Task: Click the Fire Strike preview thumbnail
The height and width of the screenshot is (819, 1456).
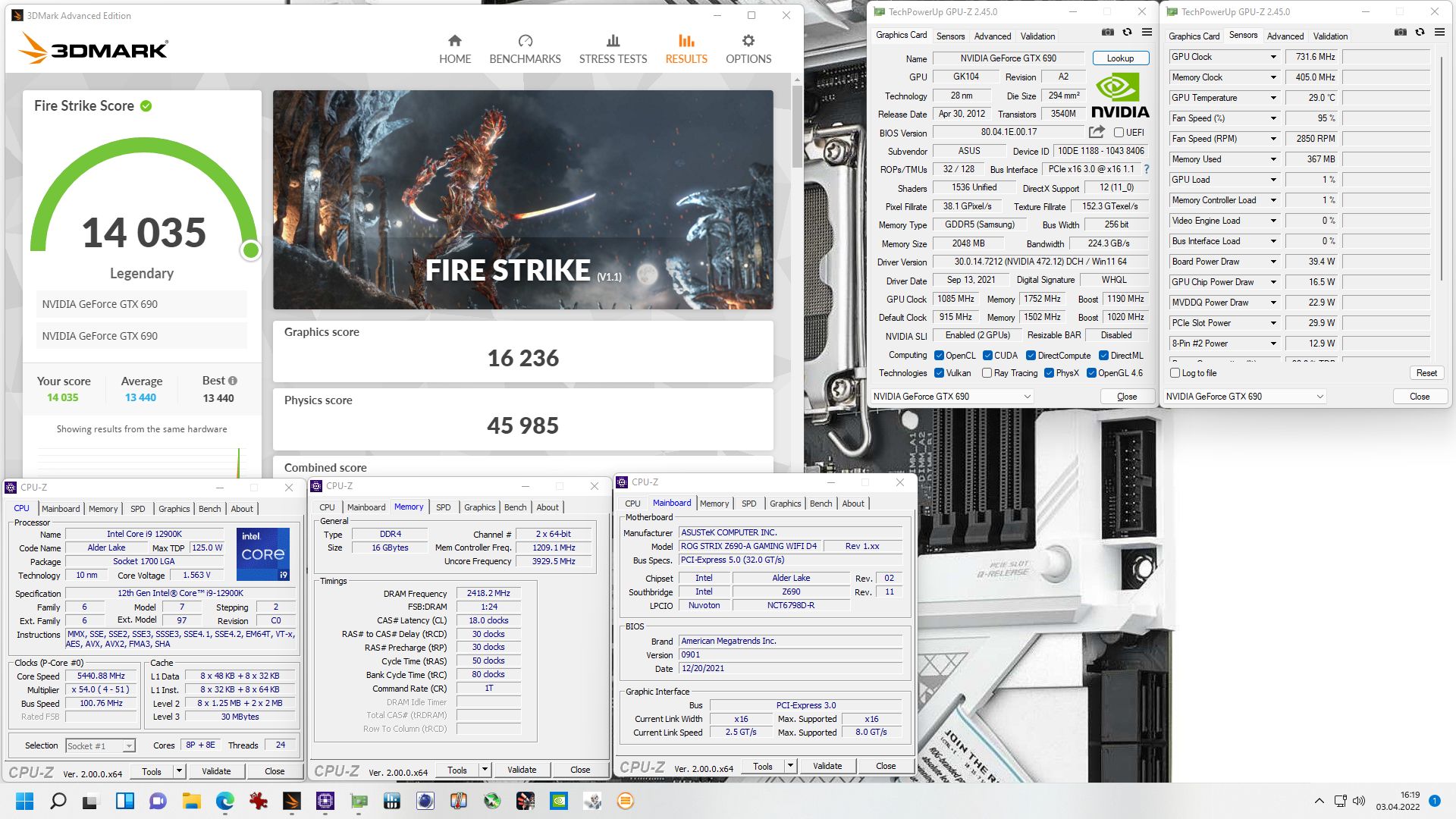Action: 523,199
